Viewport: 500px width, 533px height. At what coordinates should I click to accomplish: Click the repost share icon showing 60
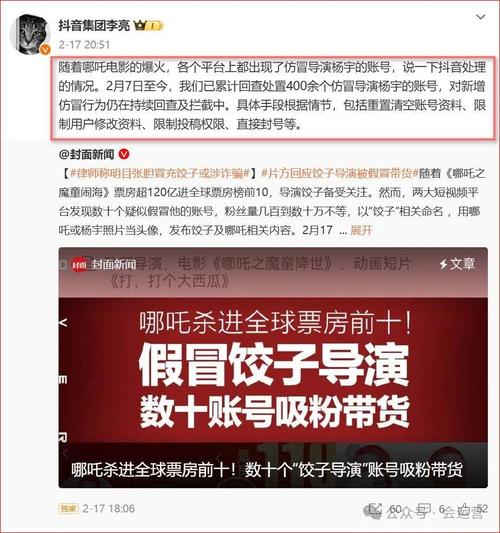pos(374,510)
